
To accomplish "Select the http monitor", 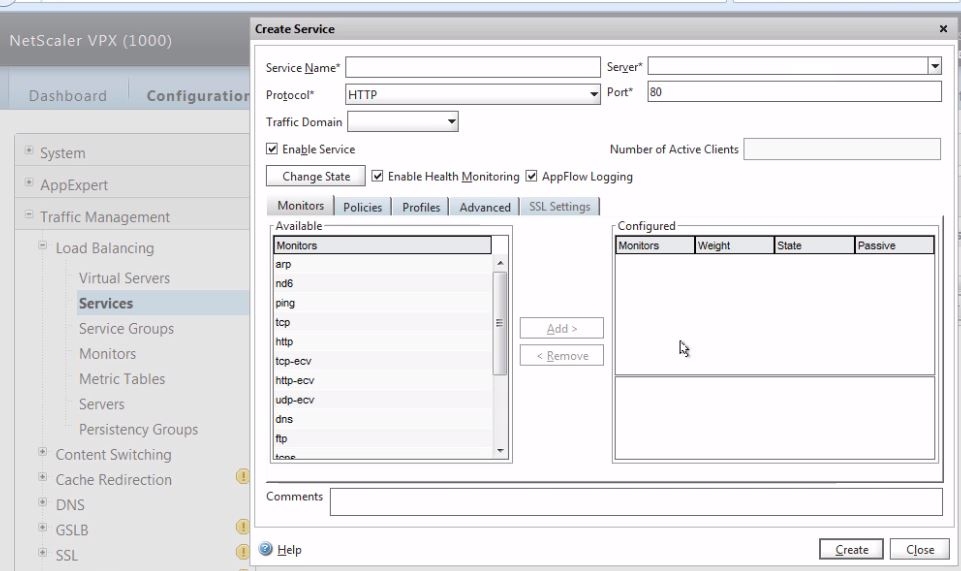I will 382,342.
